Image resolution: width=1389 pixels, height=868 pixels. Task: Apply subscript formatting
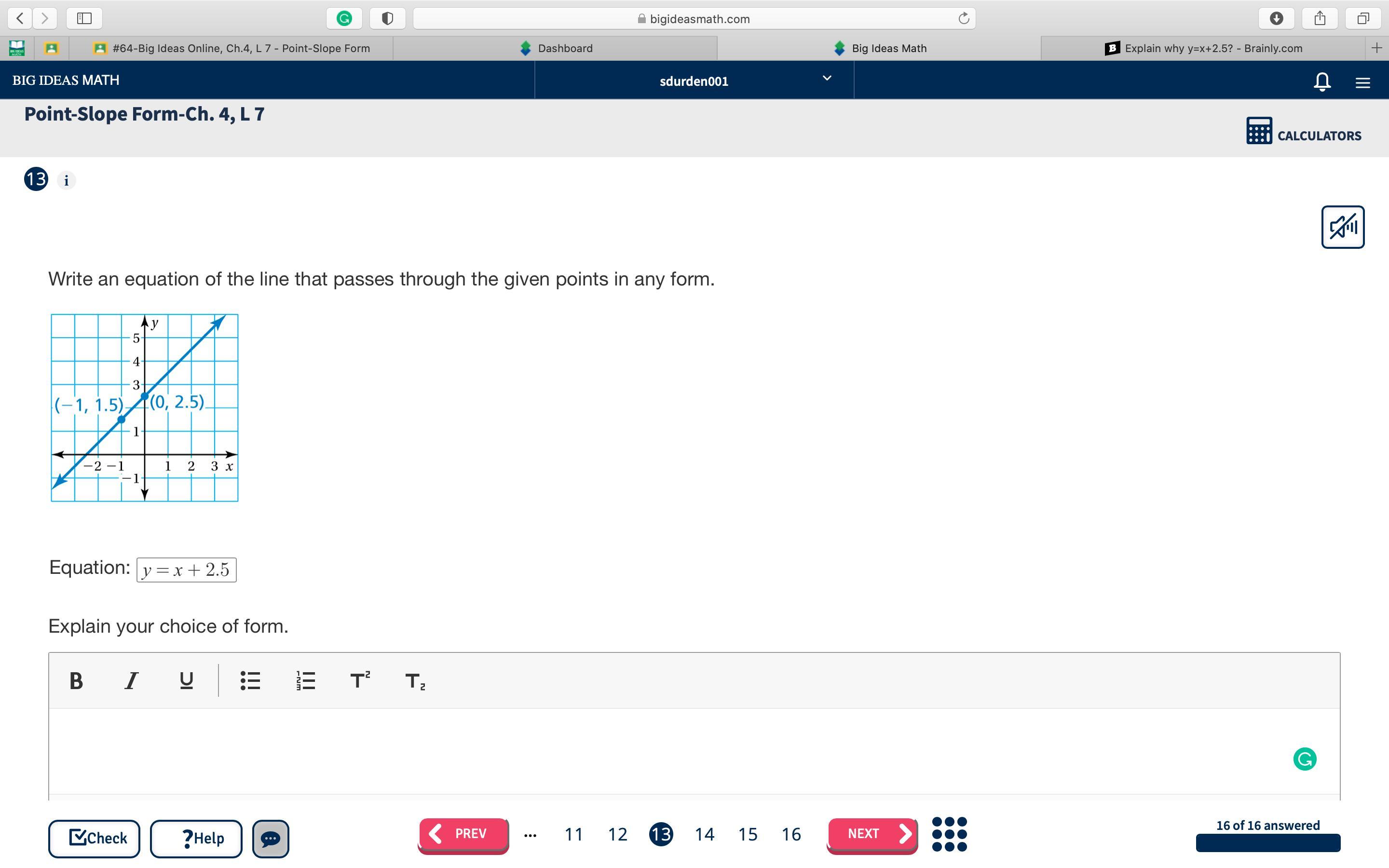pos(414,681)
